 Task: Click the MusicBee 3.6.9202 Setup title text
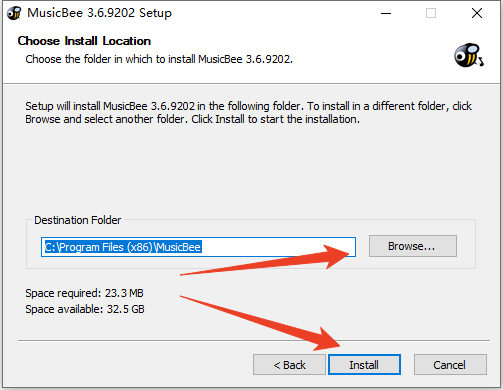(x=99, y=13)
